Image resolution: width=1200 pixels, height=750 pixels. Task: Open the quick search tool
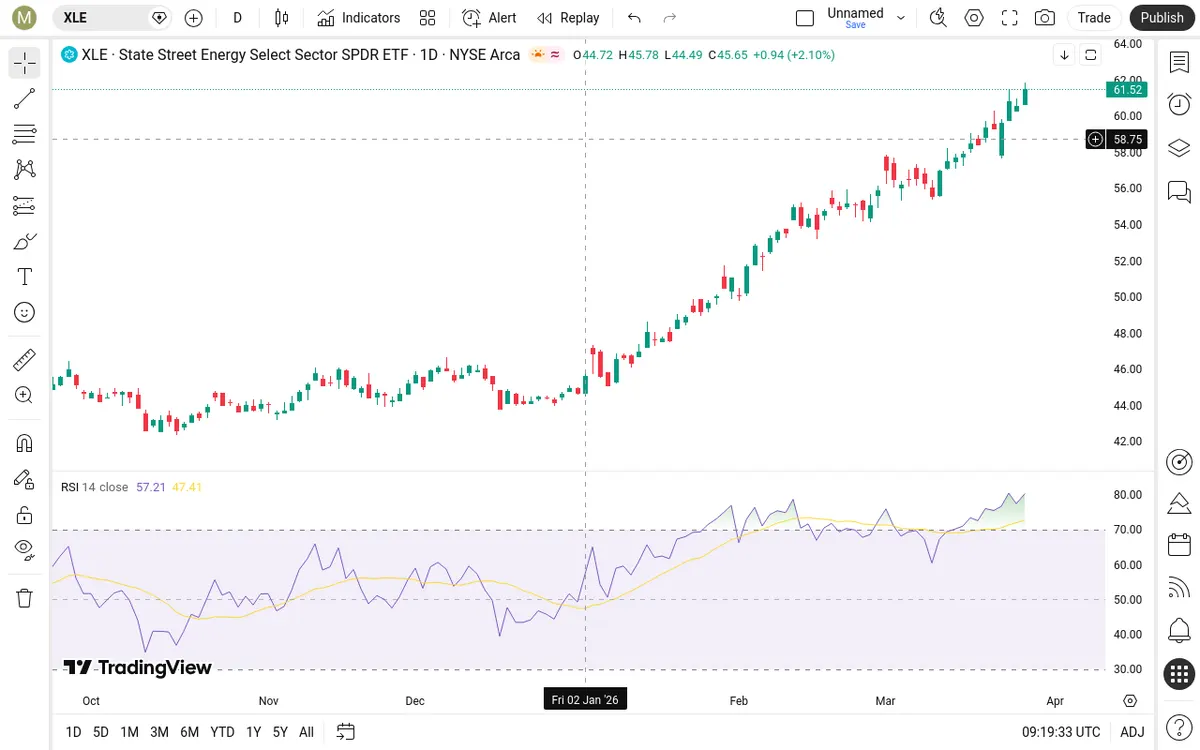pyautogui.click(x=938, y=17)
